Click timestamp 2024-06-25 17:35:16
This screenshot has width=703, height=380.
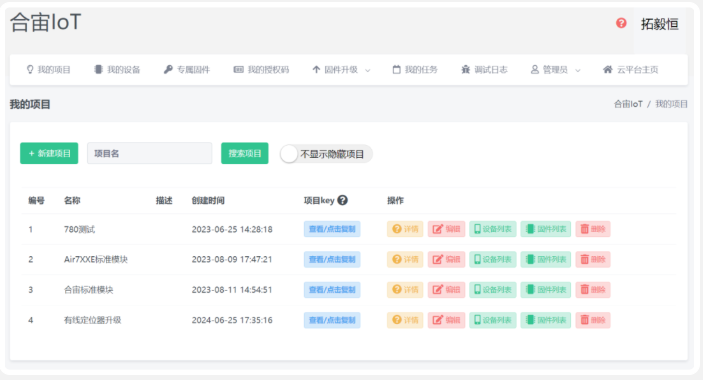232,320
